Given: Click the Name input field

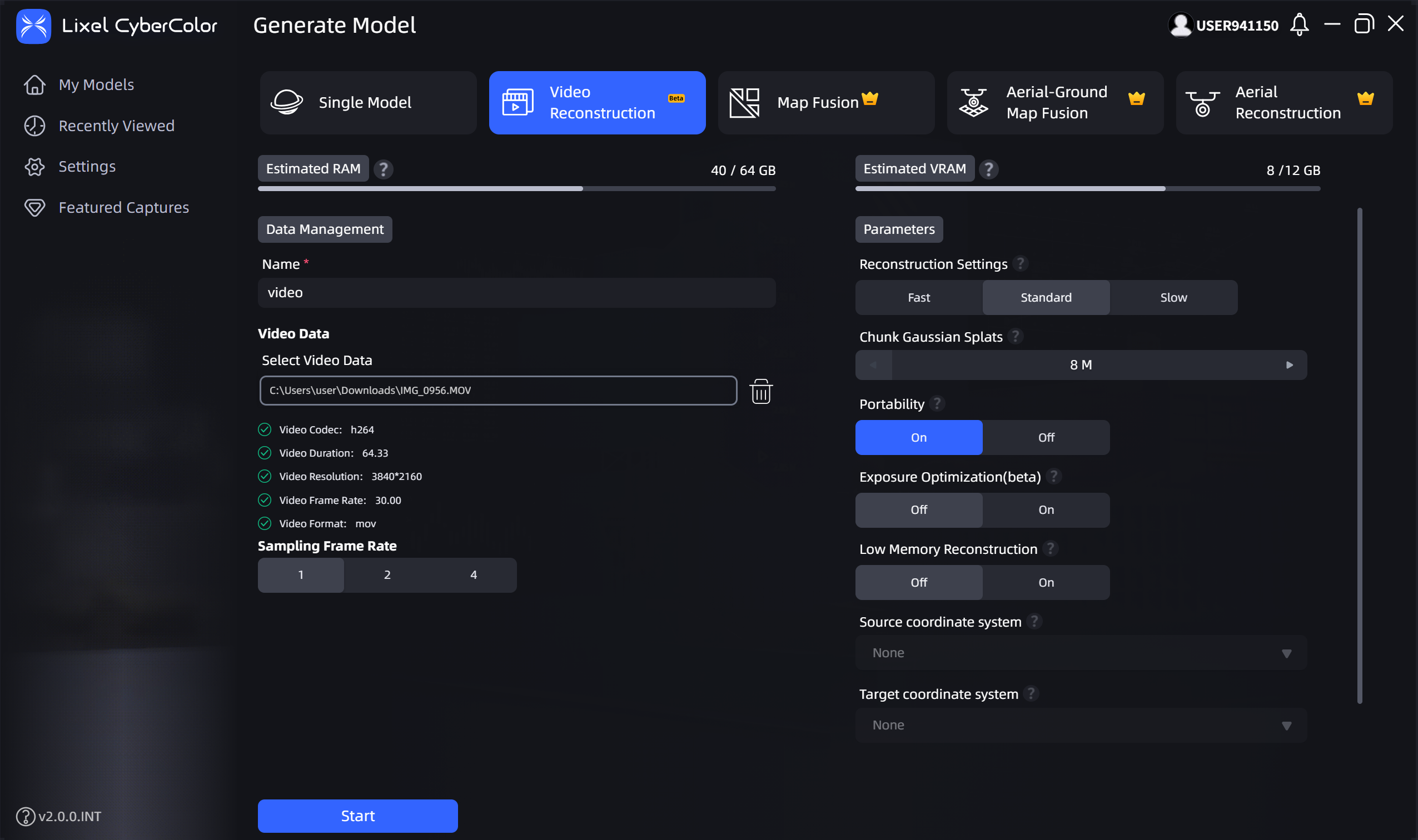Looking at the screenshot, I should (516, 293).
